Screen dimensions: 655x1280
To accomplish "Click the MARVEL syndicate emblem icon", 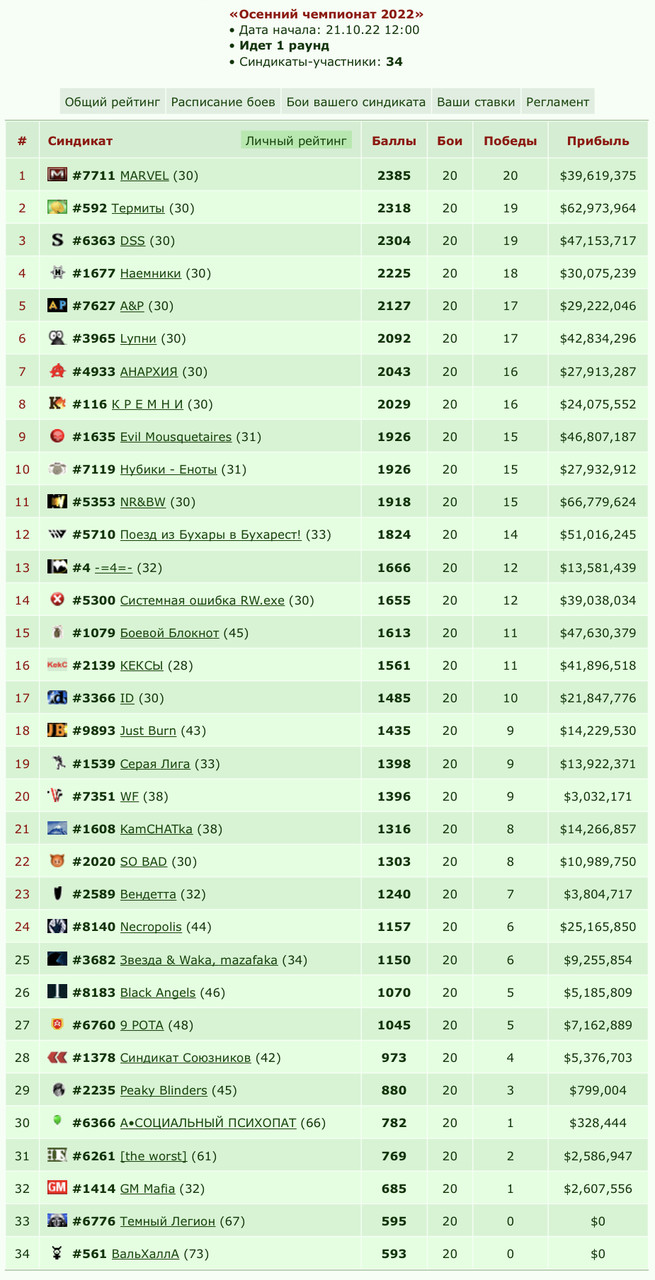I will coord(57,175).
